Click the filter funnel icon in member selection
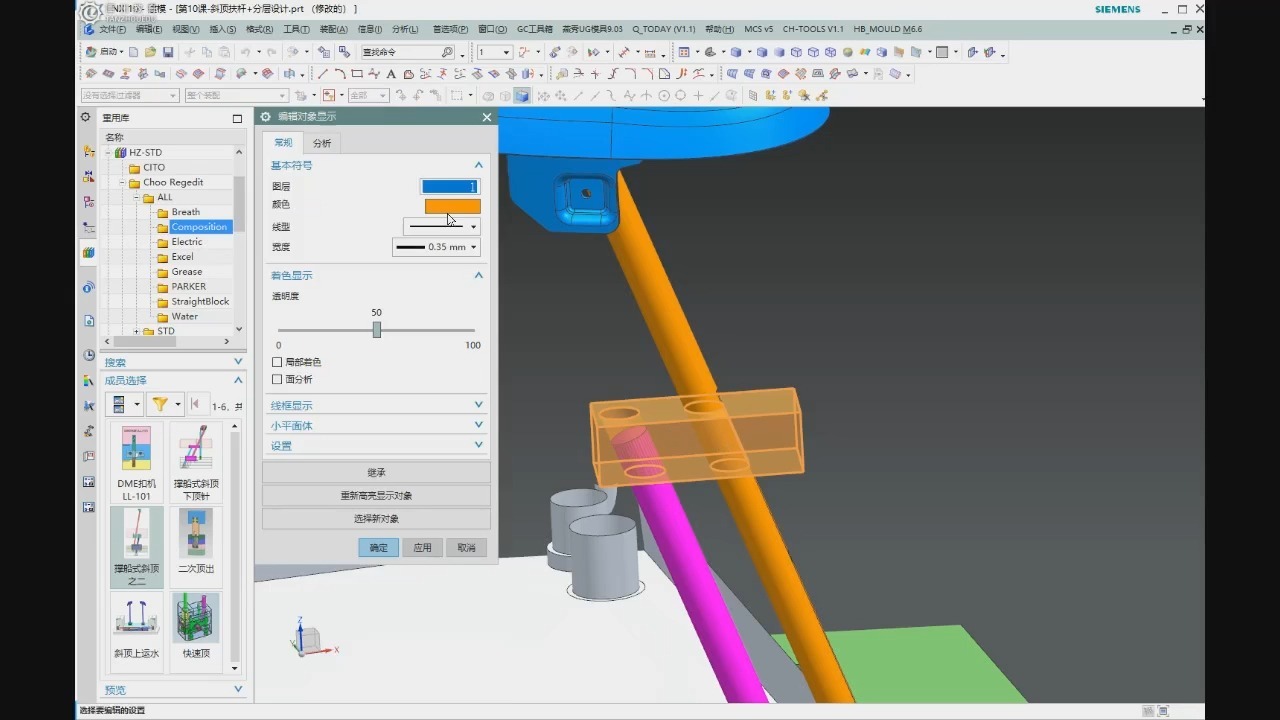Screen dimensions: 1280x720 click(159, 404)
